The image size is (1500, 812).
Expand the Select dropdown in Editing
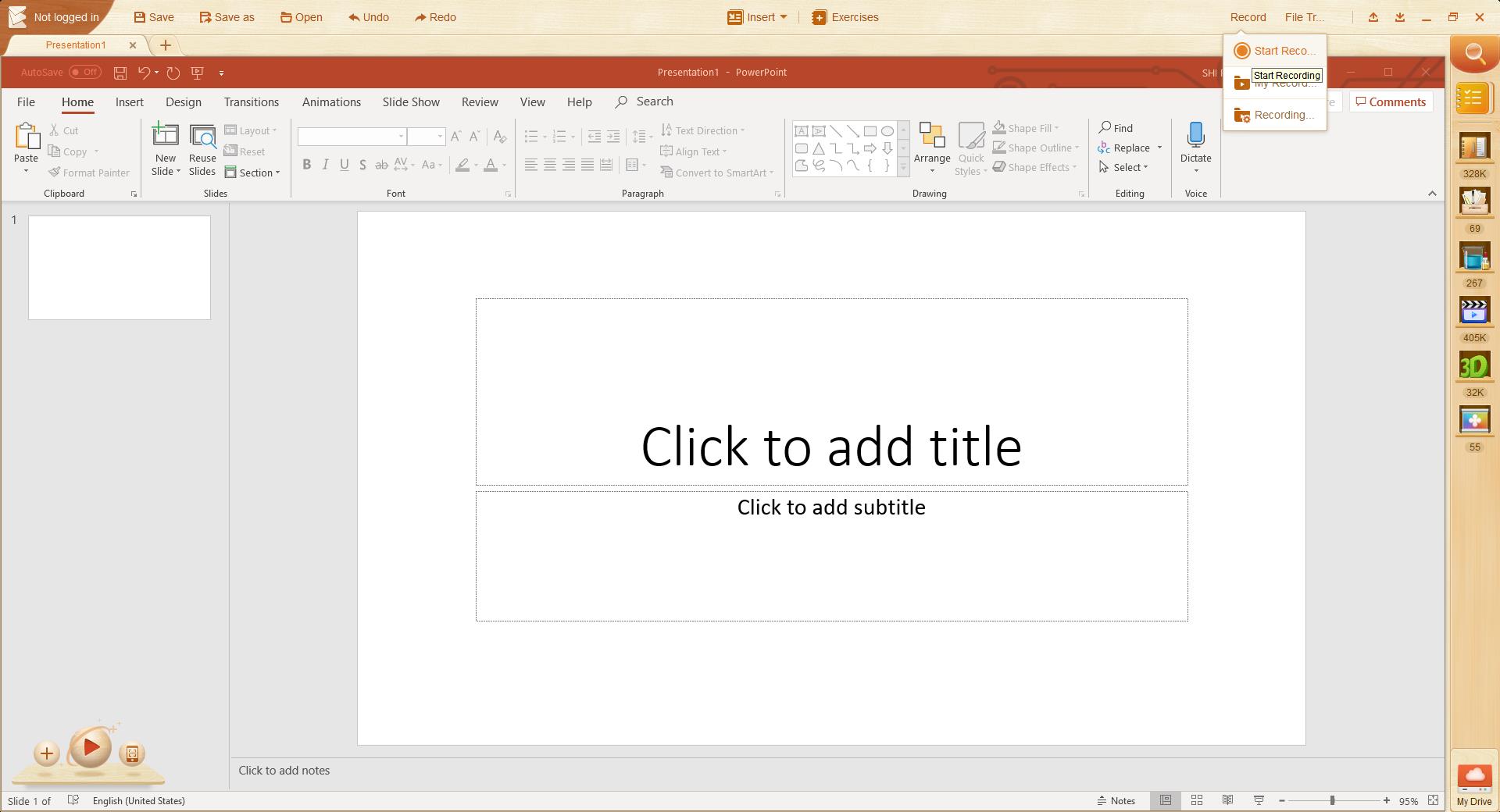click(1123, 167)
